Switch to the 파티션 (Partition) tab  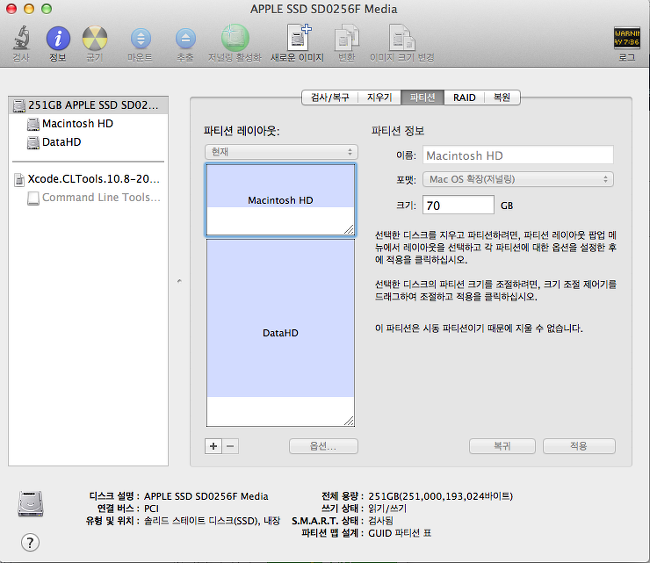[422, 98]
